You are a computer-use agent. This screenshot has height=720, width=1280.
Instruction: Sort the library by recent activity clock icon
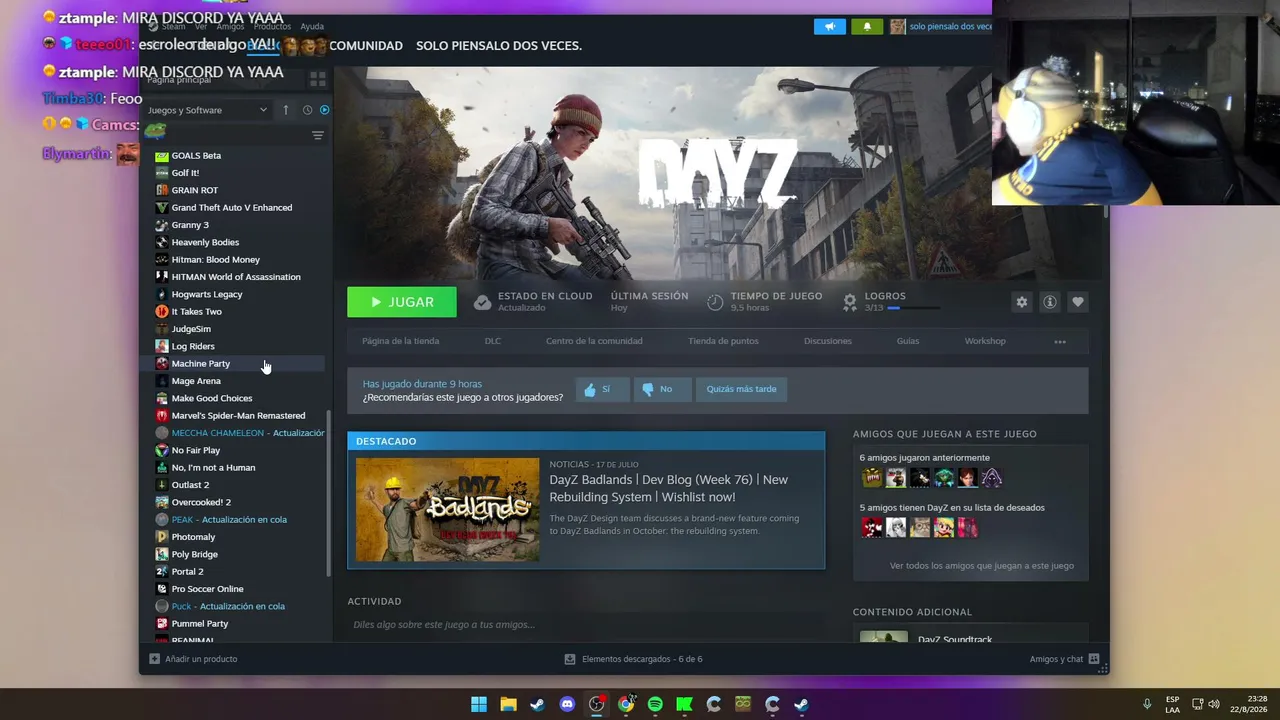(x=307, y=110)
